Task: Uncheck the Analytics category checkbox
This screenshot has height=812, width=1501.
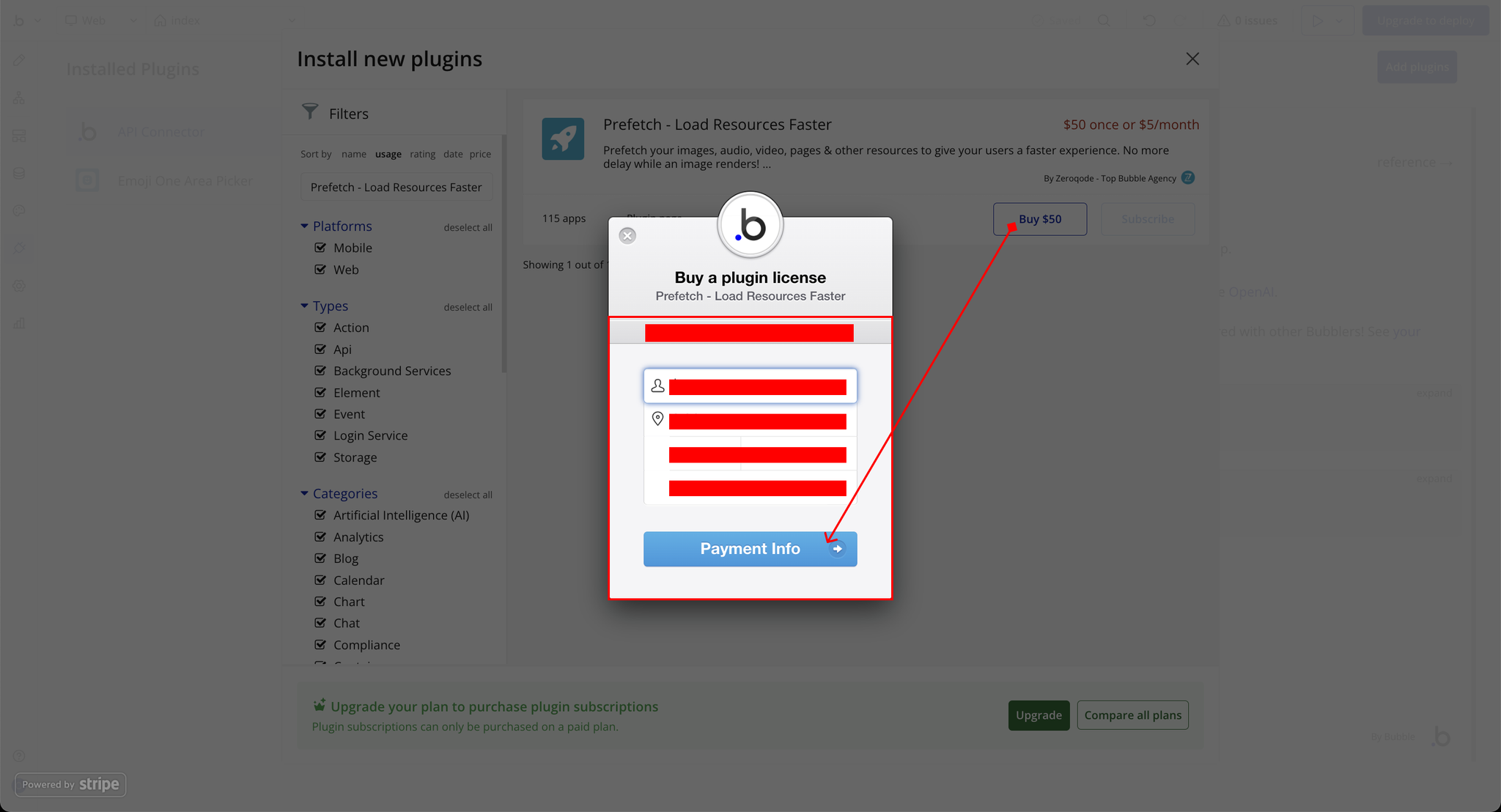Action: tap(320, 536)
